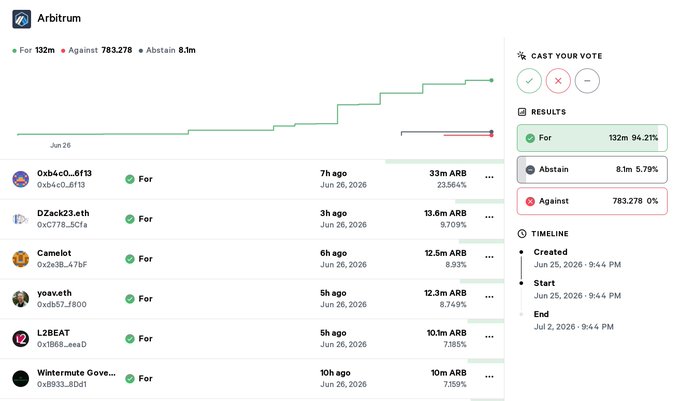Open more options for DZack23.eth vote
This screenshot has height=401, width=680.
coord(489,217)
